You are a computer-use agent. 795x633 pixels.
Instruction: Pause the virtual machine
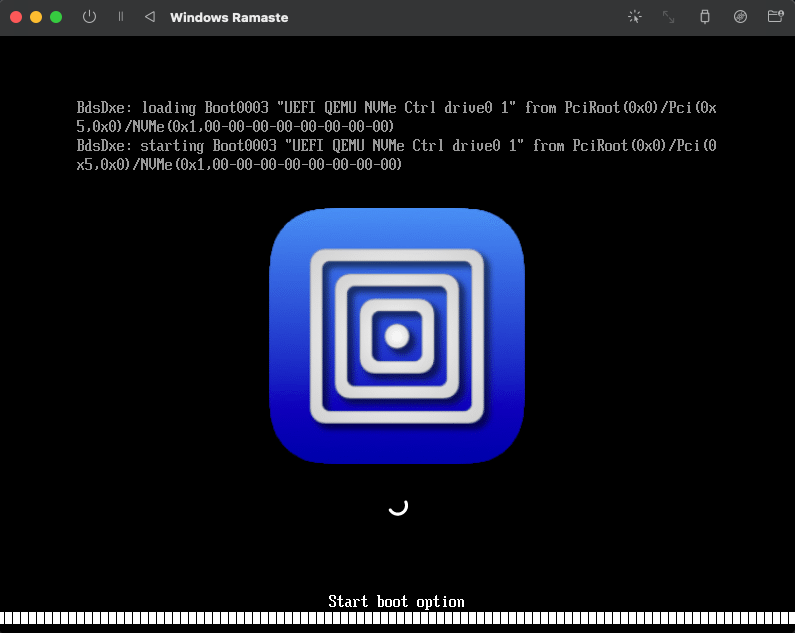click(121, 17)
